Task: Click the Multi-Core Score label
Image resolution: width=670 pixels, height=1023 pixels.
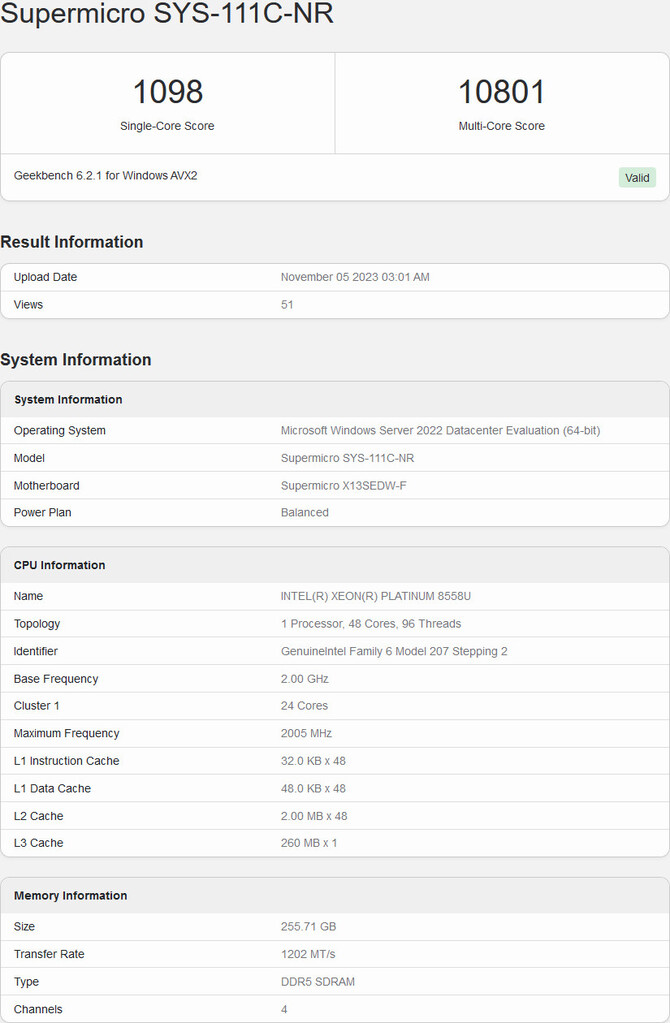Action: (501, 126)
